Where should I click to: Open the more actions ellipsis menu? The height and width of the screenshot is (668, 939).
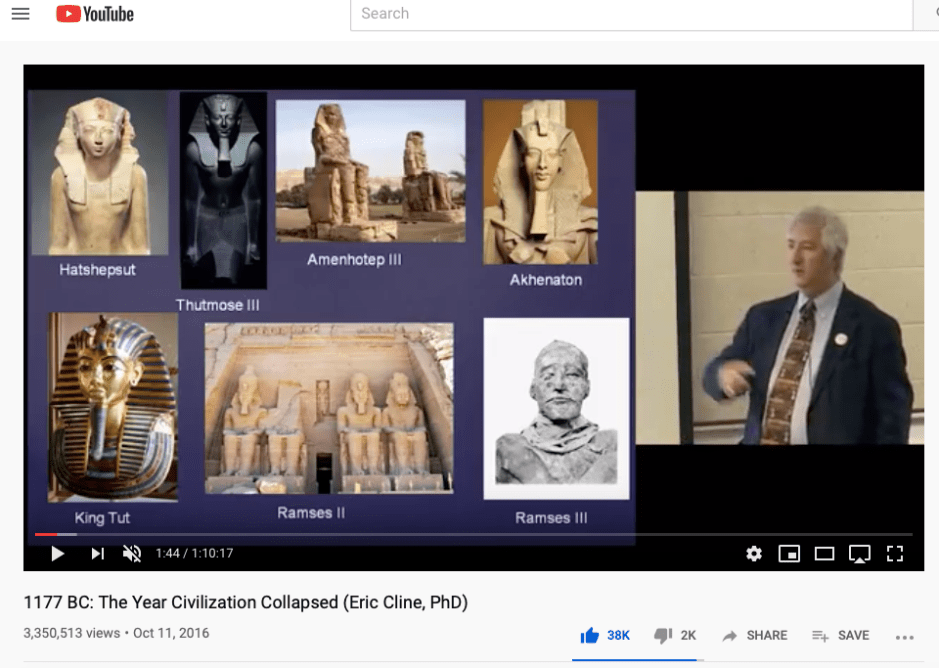pos(905,636)
